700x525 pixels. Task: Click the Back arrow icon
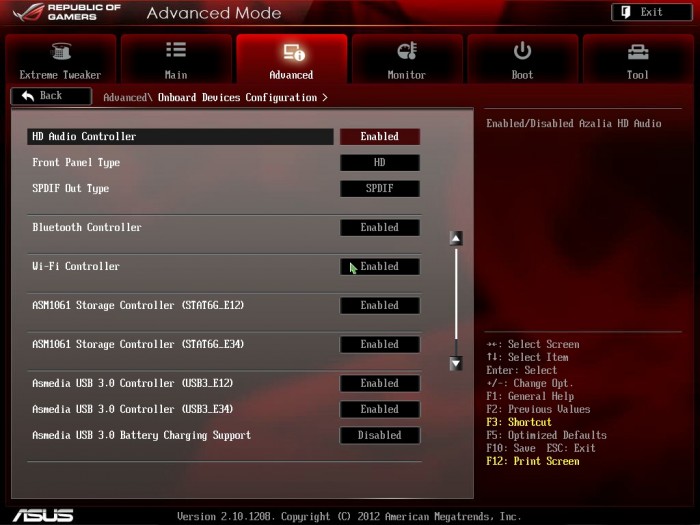(x=28, y=96)
